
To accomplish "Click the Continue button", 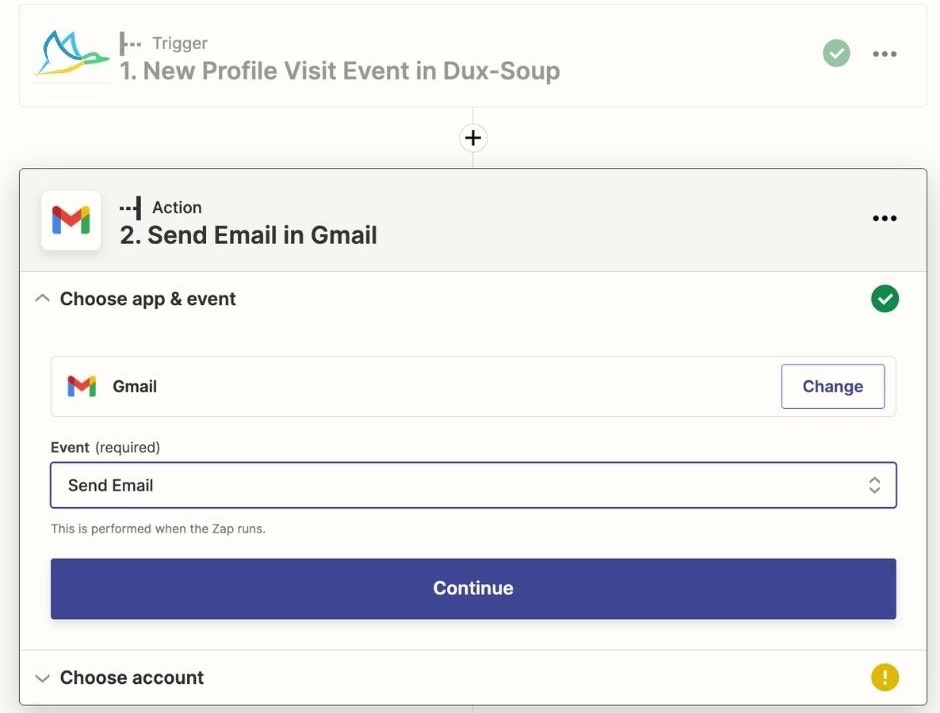I will [473, 588].
